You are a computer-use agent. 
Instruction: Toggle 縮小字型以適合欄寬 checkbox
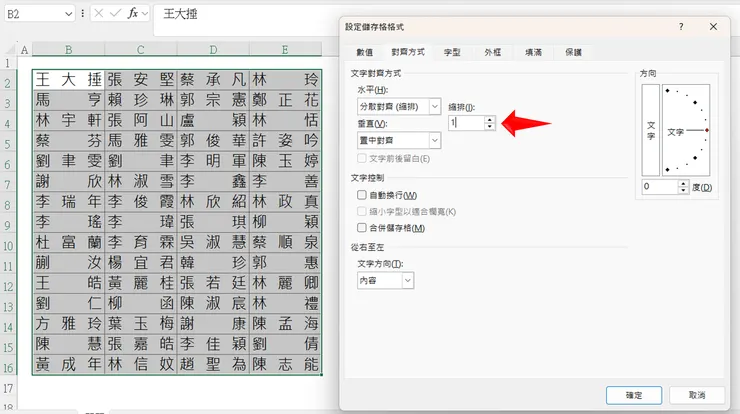(x=362, y=211)
